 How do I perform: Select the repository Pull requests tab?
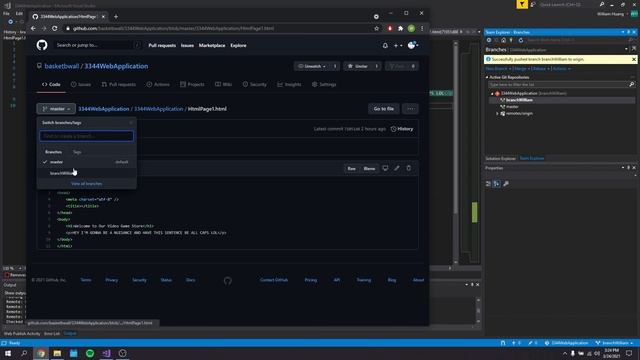(119, 84)
